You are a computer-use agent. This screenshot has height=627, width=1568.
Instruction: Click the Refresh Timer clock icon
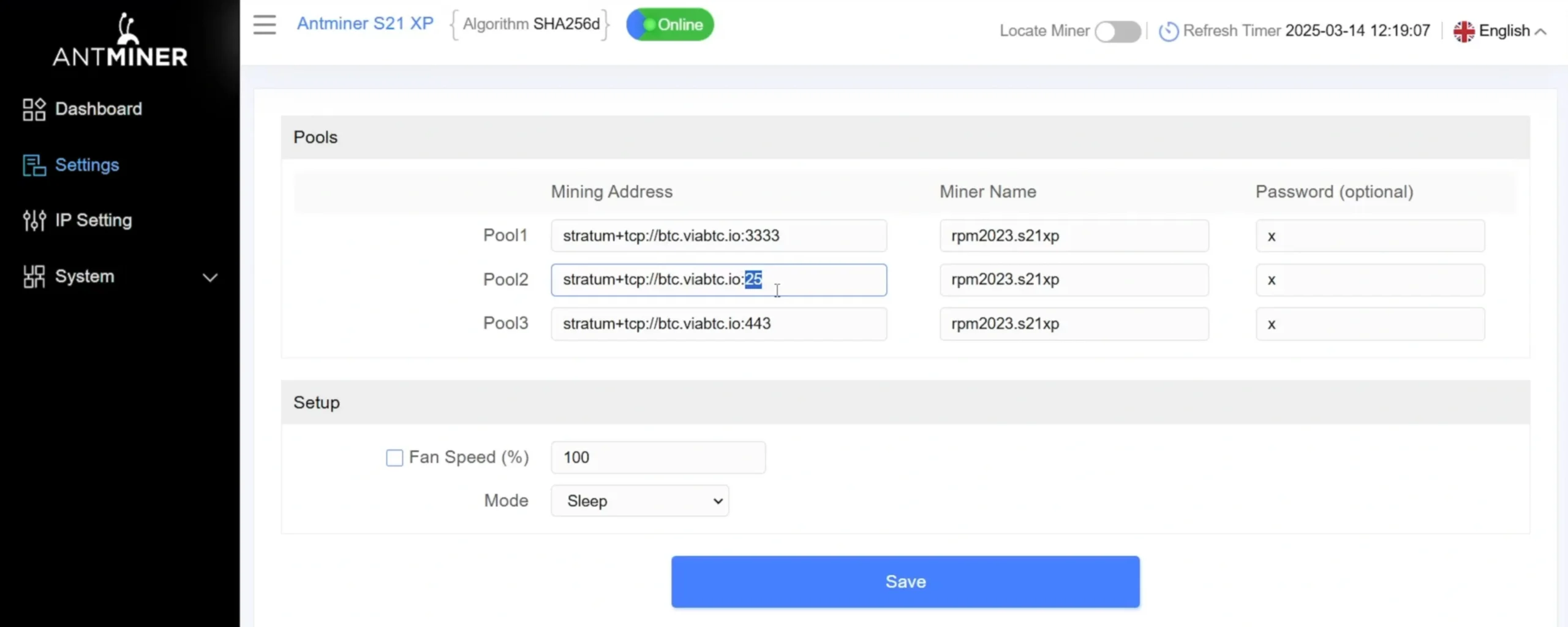tap(1168, 31)
